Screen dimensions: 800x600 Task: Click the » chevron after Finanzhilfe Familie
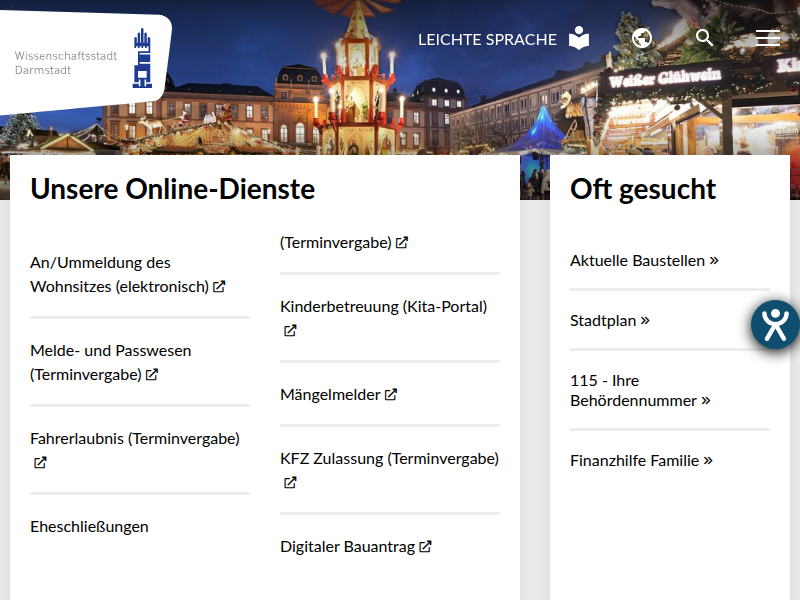tap(707, 460)
